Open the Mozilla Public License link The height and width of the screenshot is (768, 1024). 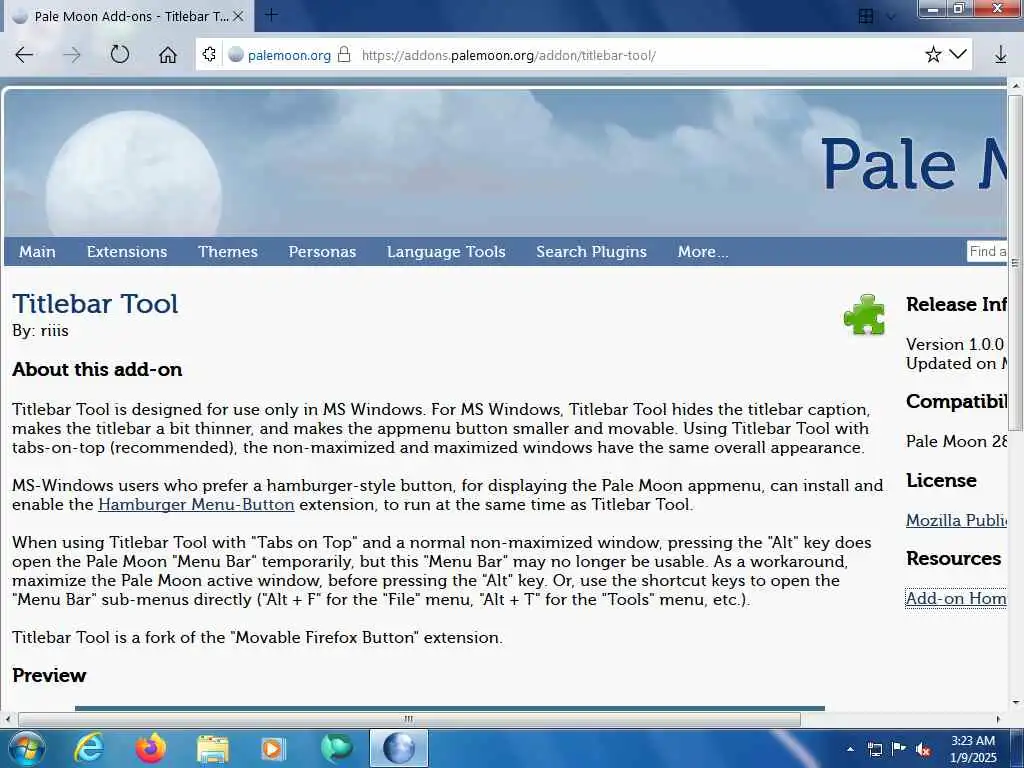[x=956, y=520]
